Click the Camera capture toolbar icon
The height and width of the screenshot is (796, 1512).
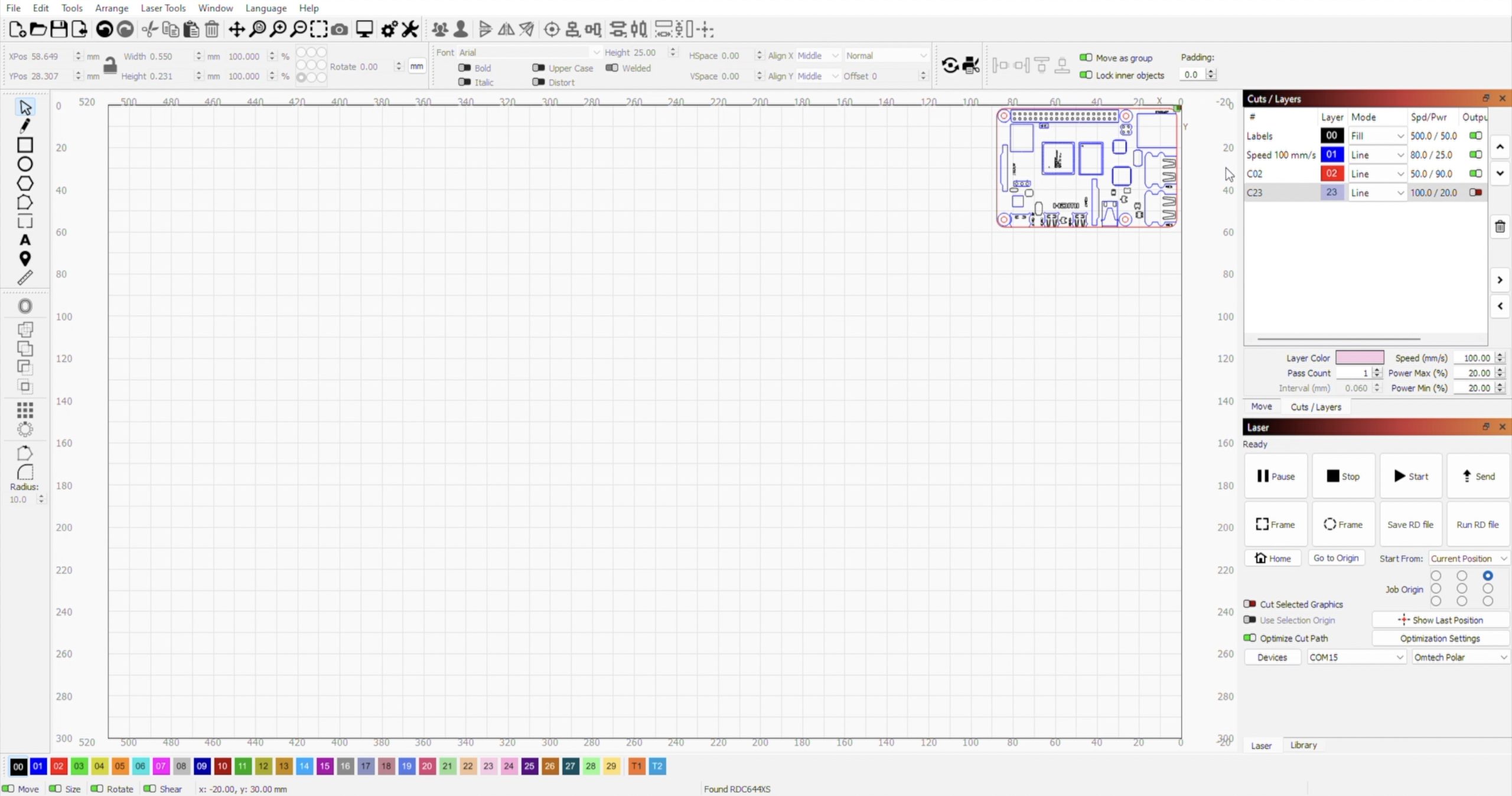click(339, 29)
